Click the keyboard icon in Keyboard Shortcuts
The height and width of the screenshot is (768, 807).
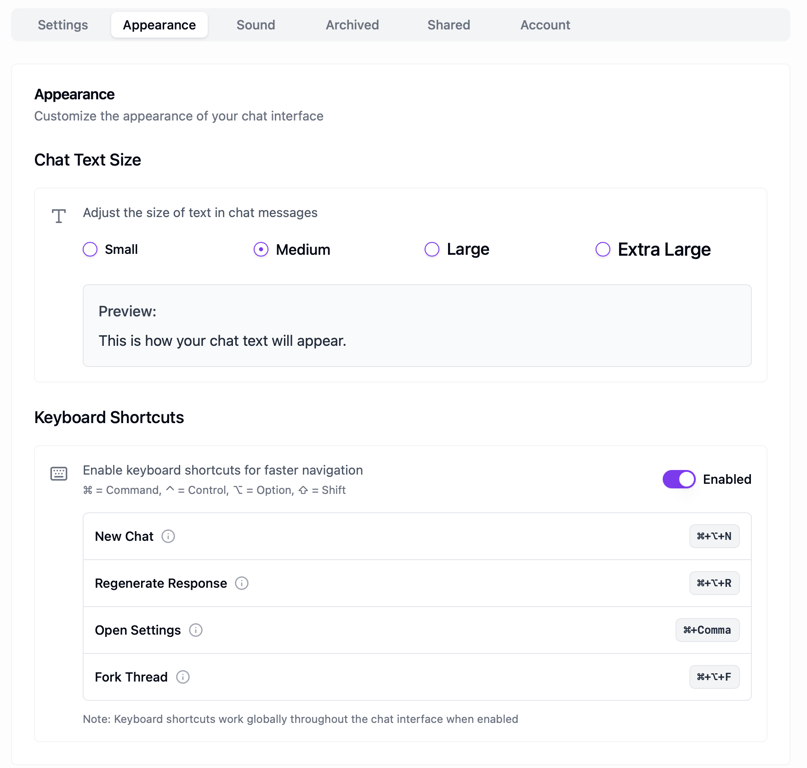pos(59,473)
